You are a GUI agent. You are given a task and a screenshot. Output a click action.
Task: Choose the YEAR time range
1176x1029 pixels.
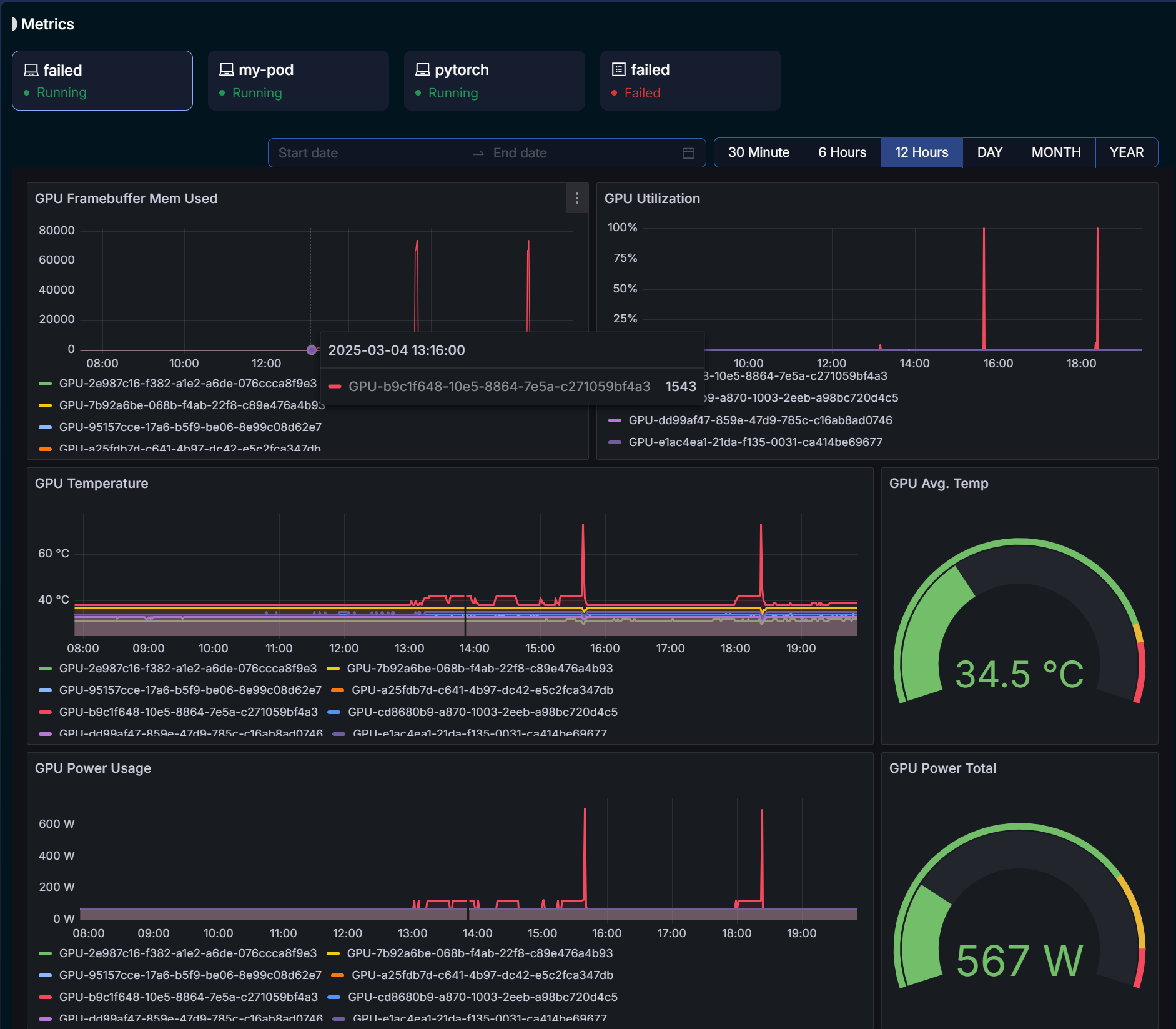(x=1126, y=152)
